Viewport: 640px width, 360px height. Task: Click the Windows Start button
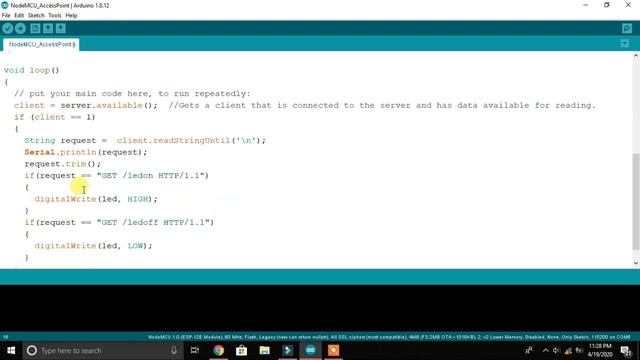11,350
